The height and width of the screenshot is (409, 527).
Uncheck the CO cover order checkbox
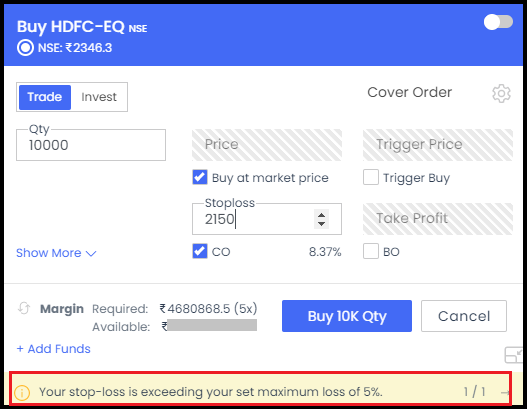pyautogui.click(x=200, y=251)
